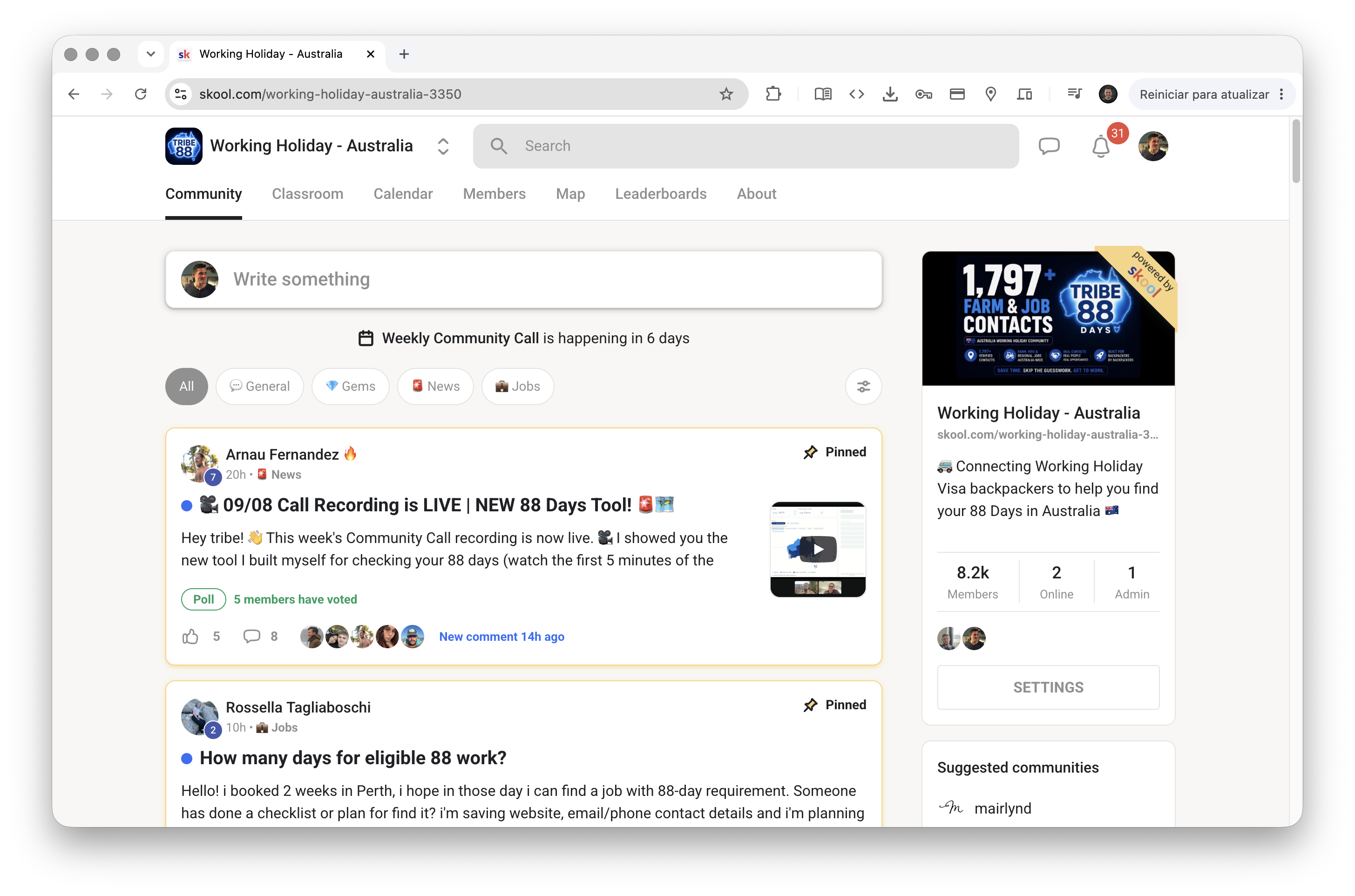Image resolution: width=1355 pixels, height=896 pixels.
Task: Open the Chrome three-dot menu
Action: 1281,94
